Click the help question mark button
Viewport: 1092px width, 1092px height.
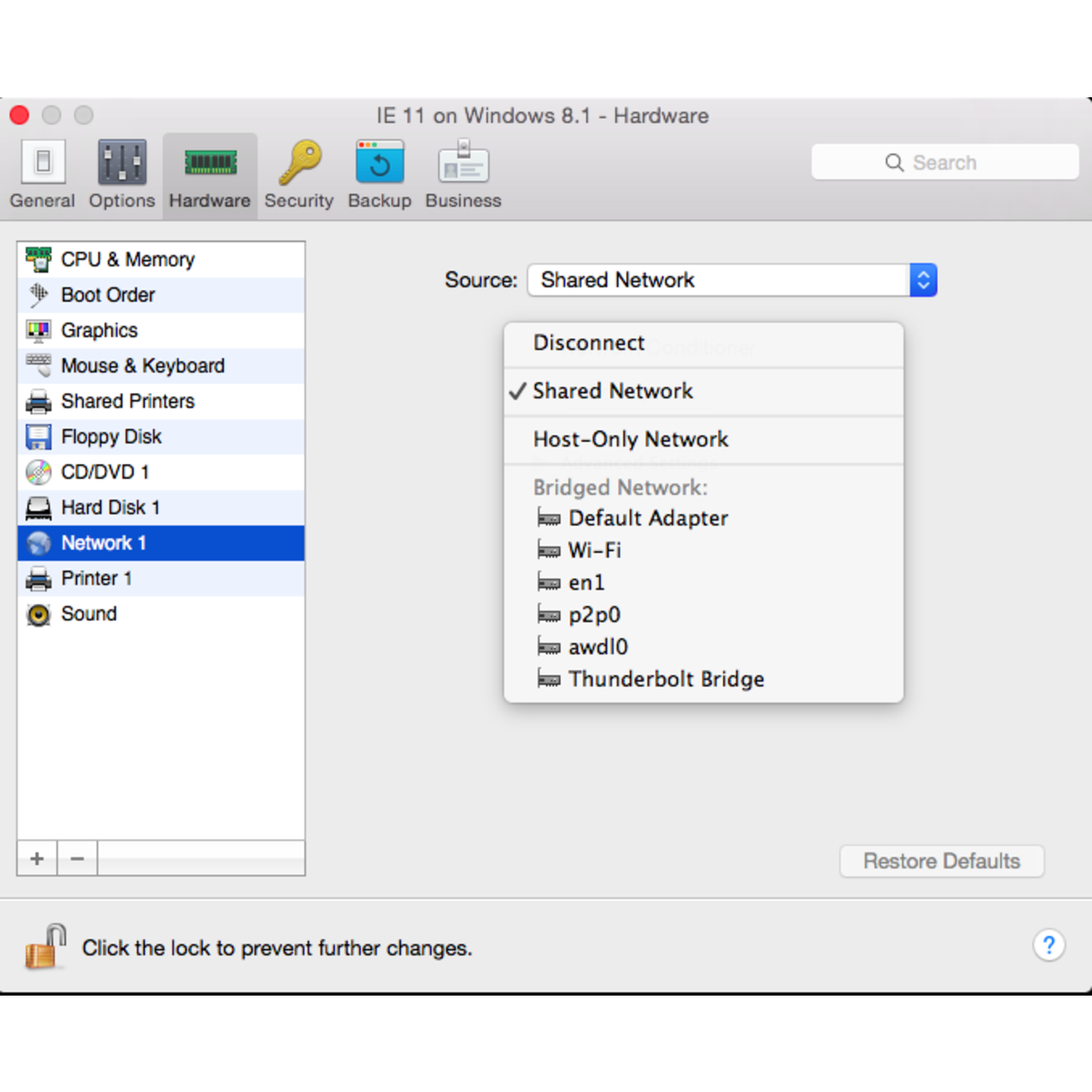coord(1049,945)
